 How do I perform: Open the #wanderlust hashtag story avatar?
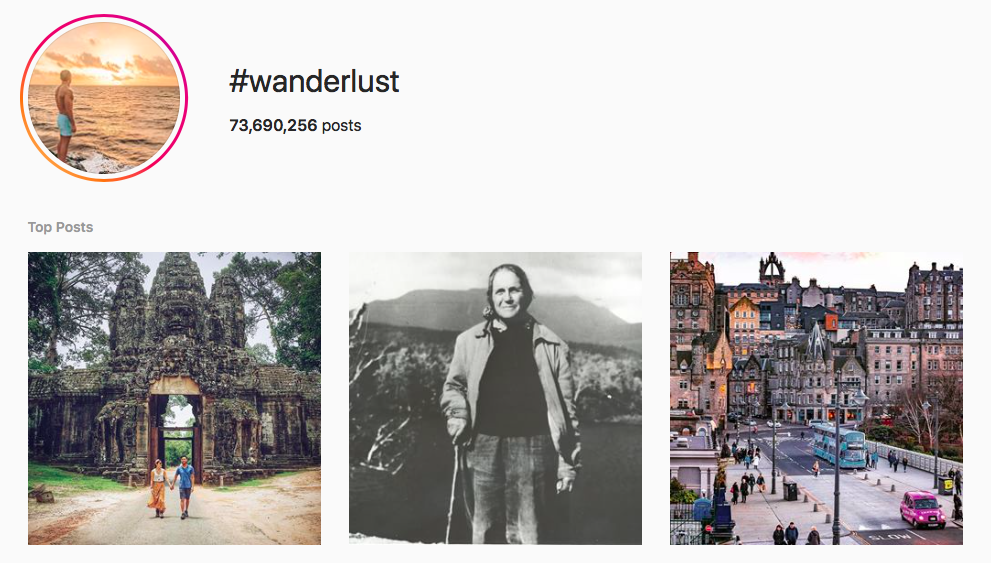coord(104,98)
